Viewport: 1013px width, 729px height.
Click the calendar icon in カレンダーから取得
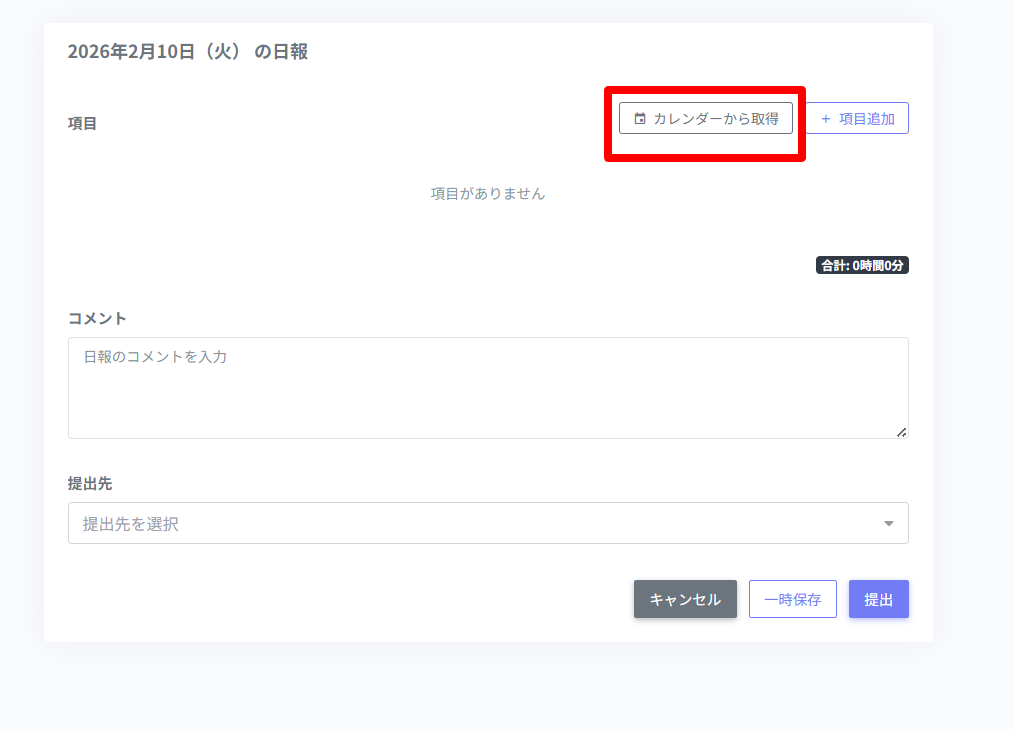pyautogui.click(x=640, y=119)
